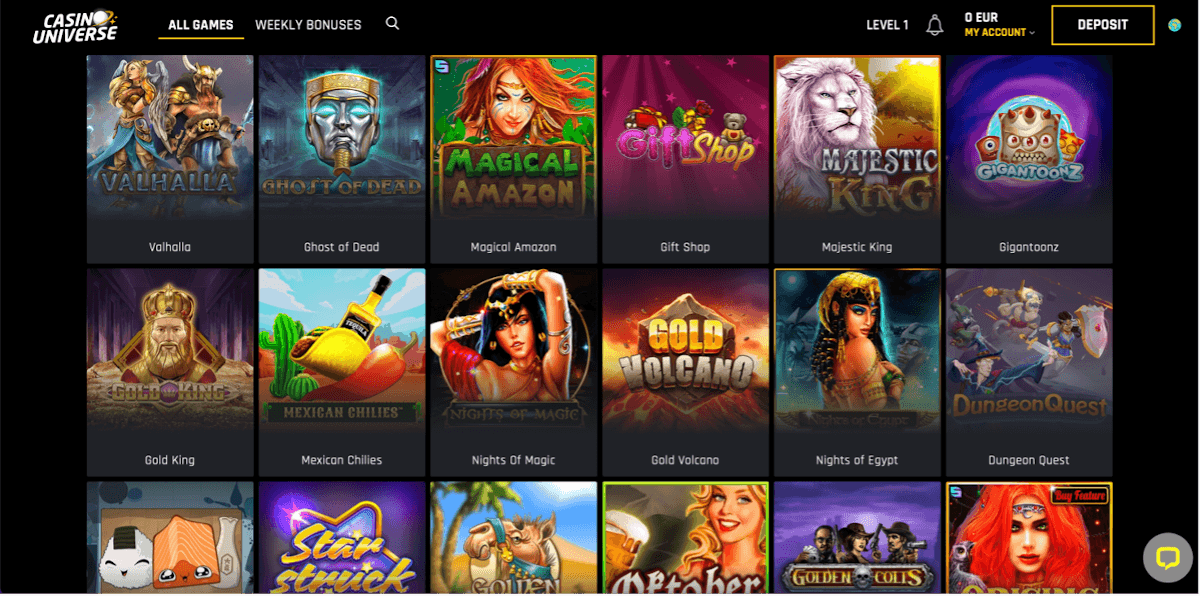Image resolution: width=1200 pixels, height=596 pixels.
Task: Click the Casino Universe logo
Action: click(75, 26)
